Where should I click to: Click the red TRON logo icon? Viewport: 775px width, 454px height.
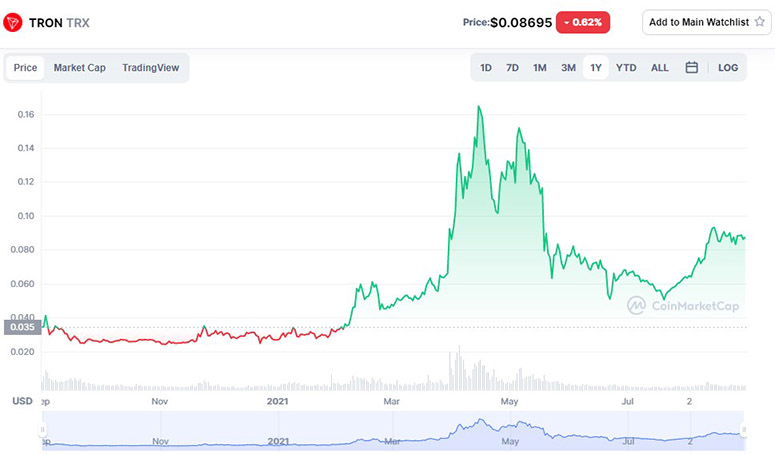coord(12,23)
